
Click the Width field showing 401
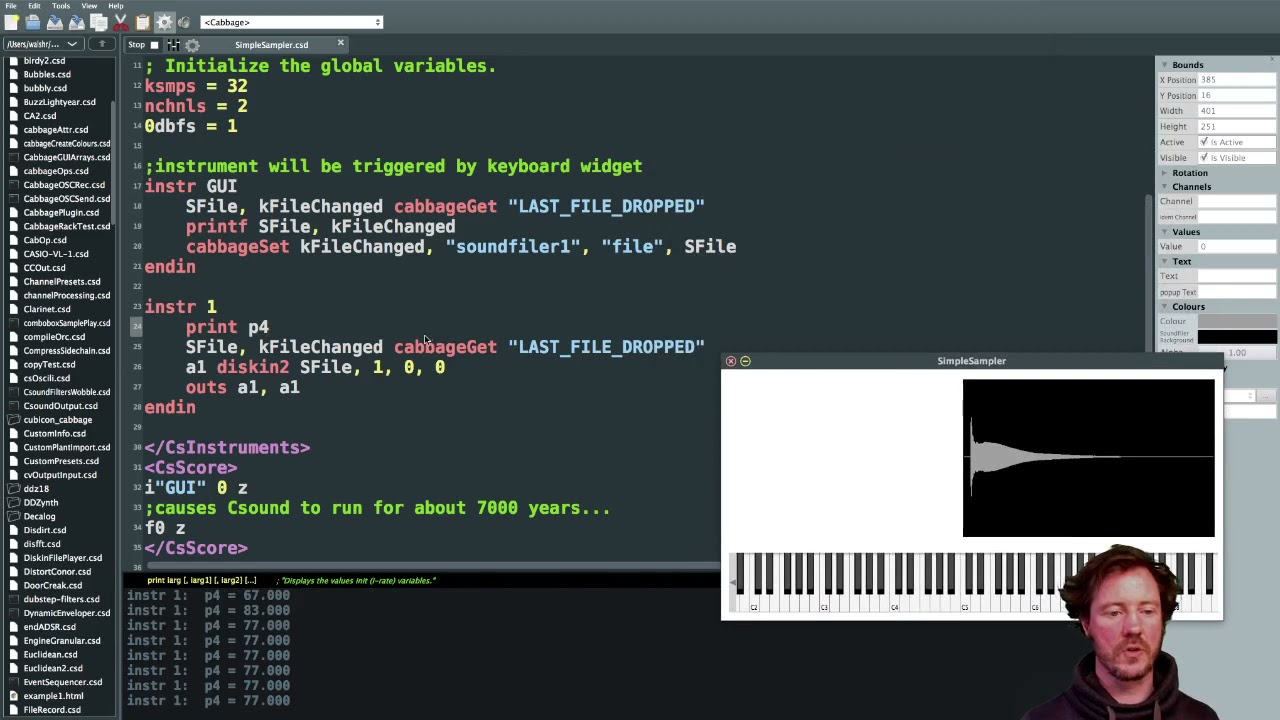tap(1237, 111)
